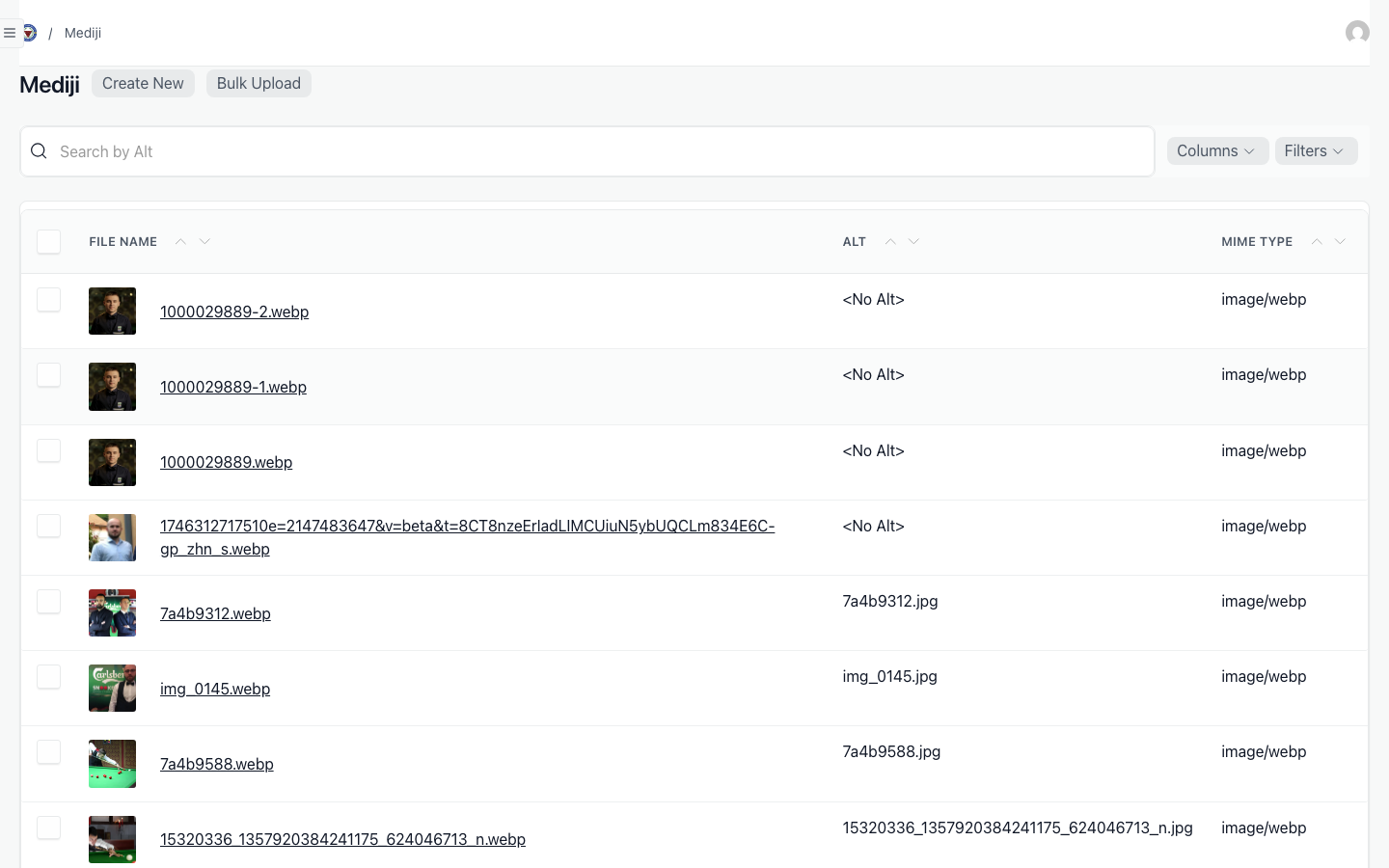Open the 1000029889.webp file link
1389x868 pixels.
tap(227, 462)
